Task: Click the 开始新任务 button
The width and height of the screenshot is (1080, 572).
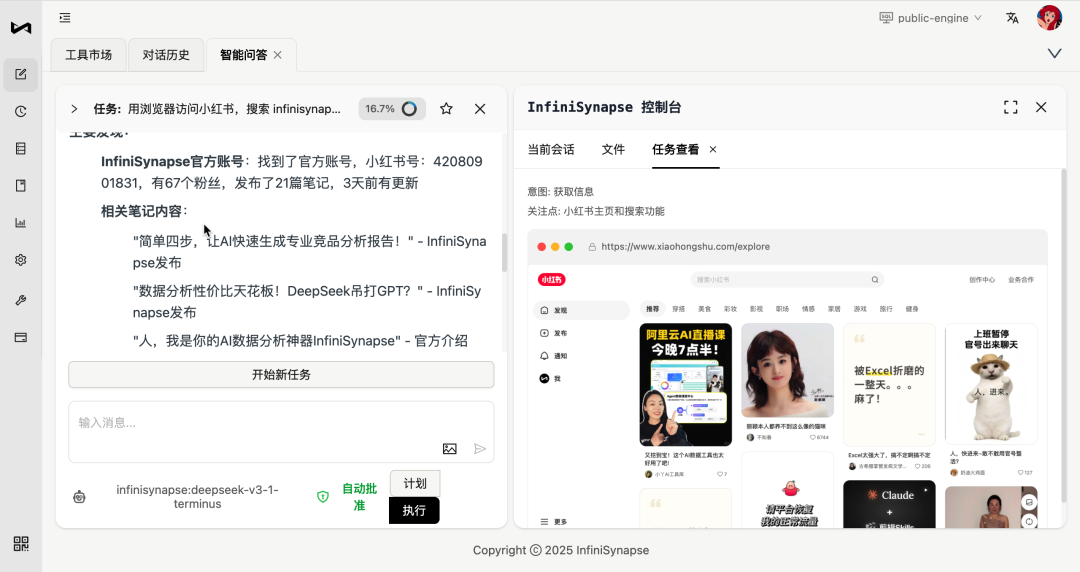Action: pyautogui.click(x=281, y=375)
